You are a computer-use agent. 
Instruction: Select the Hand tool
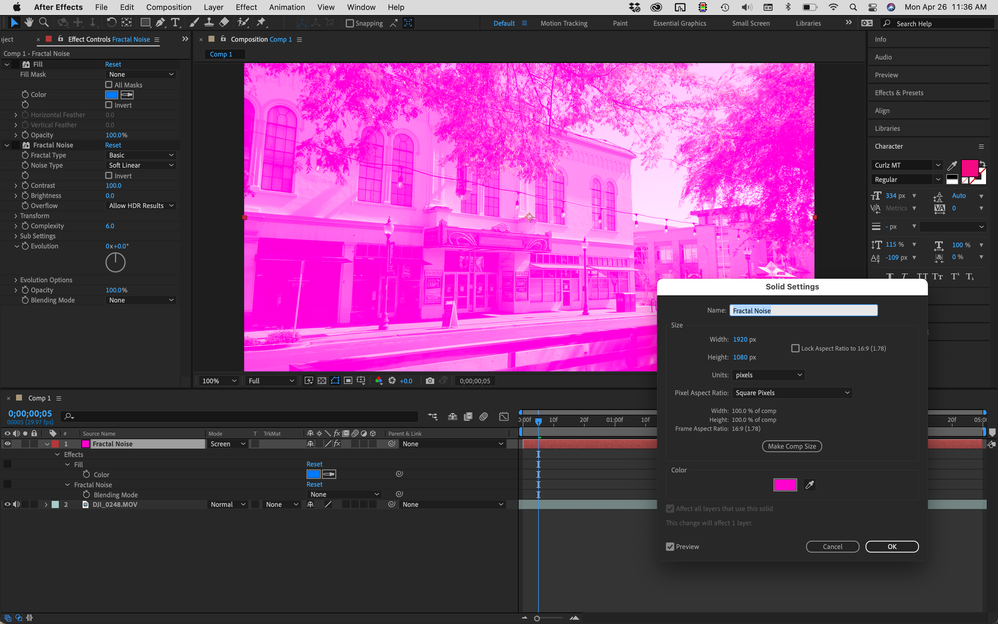(30, 22)
